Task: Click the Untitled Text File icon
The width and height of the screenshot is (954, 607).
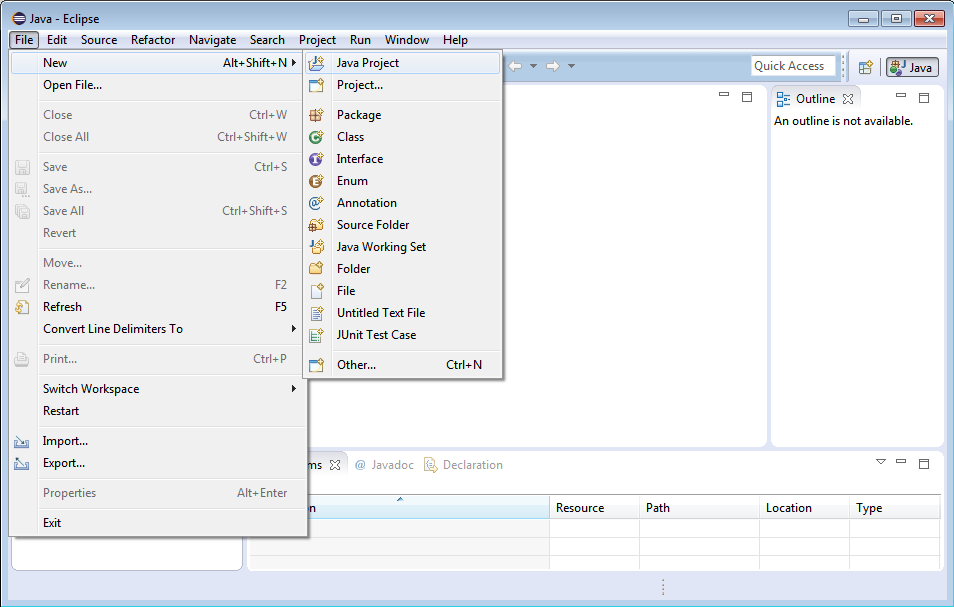Action: pos(316,313)
